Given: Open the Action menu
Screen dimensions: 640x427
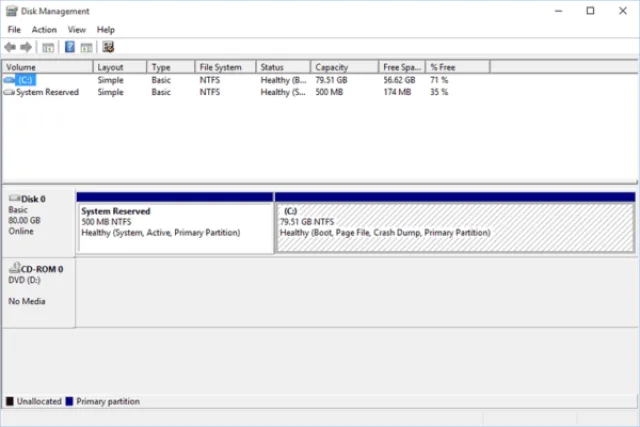Looking at the screenshot, I should click(44, 30).
